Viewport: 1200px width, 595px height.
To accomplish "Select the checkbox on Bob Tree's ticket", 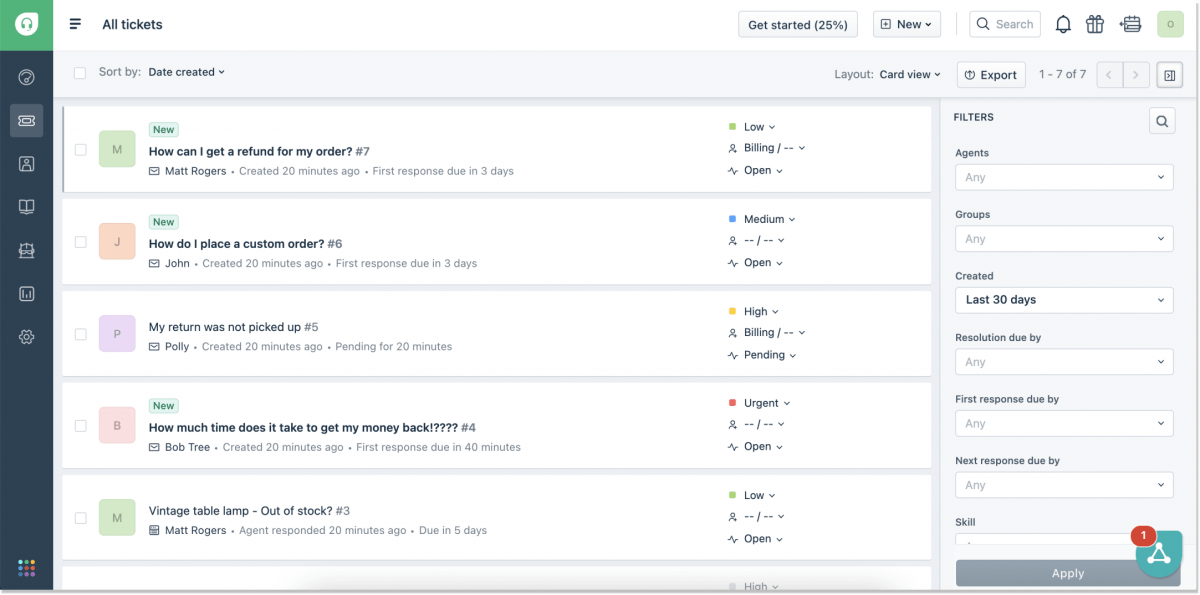I will pyautogui.click(x=80, y=425).
